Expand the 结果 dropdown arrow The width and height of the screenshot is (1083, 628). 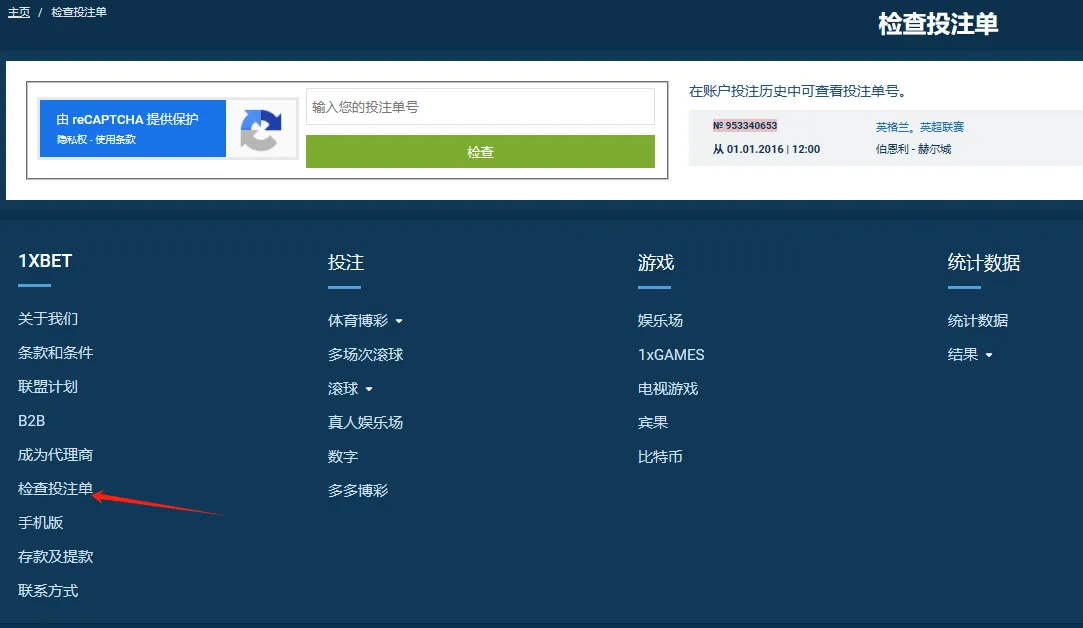(988, 355)
